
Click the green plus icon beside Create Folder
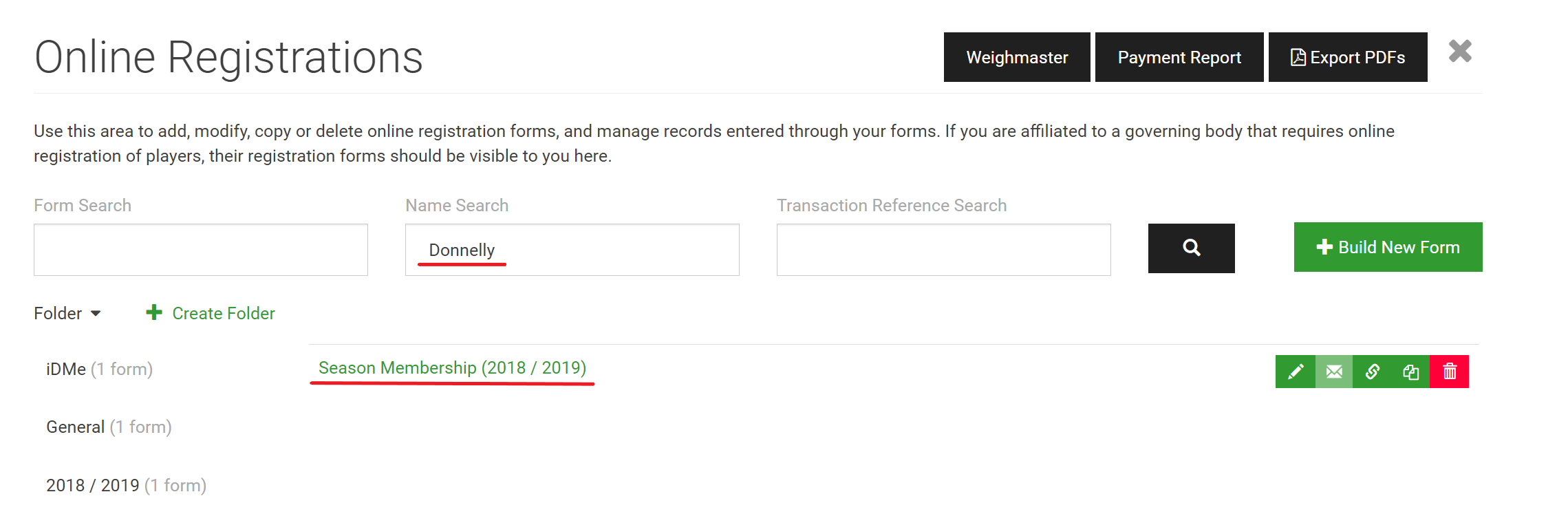(x=154, y=313)
